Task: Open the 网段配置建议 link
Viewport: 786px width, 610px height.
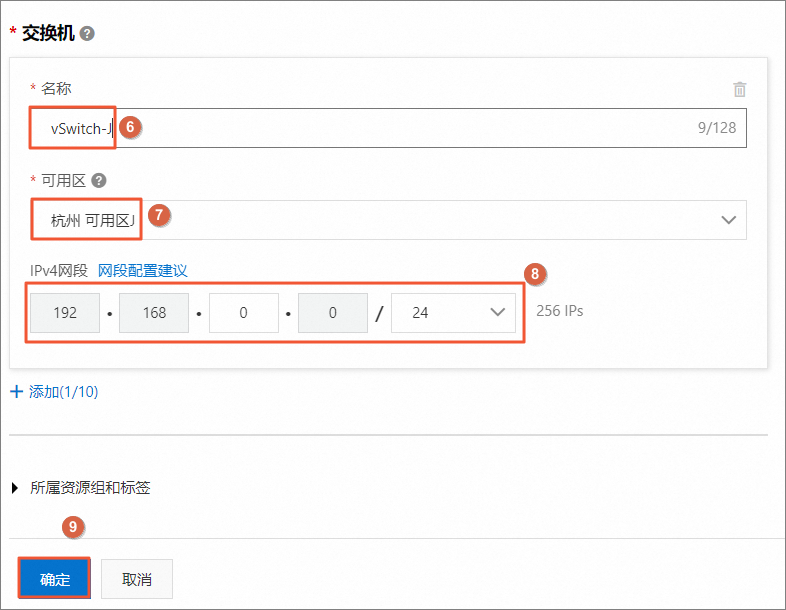Action: point(143,270)
